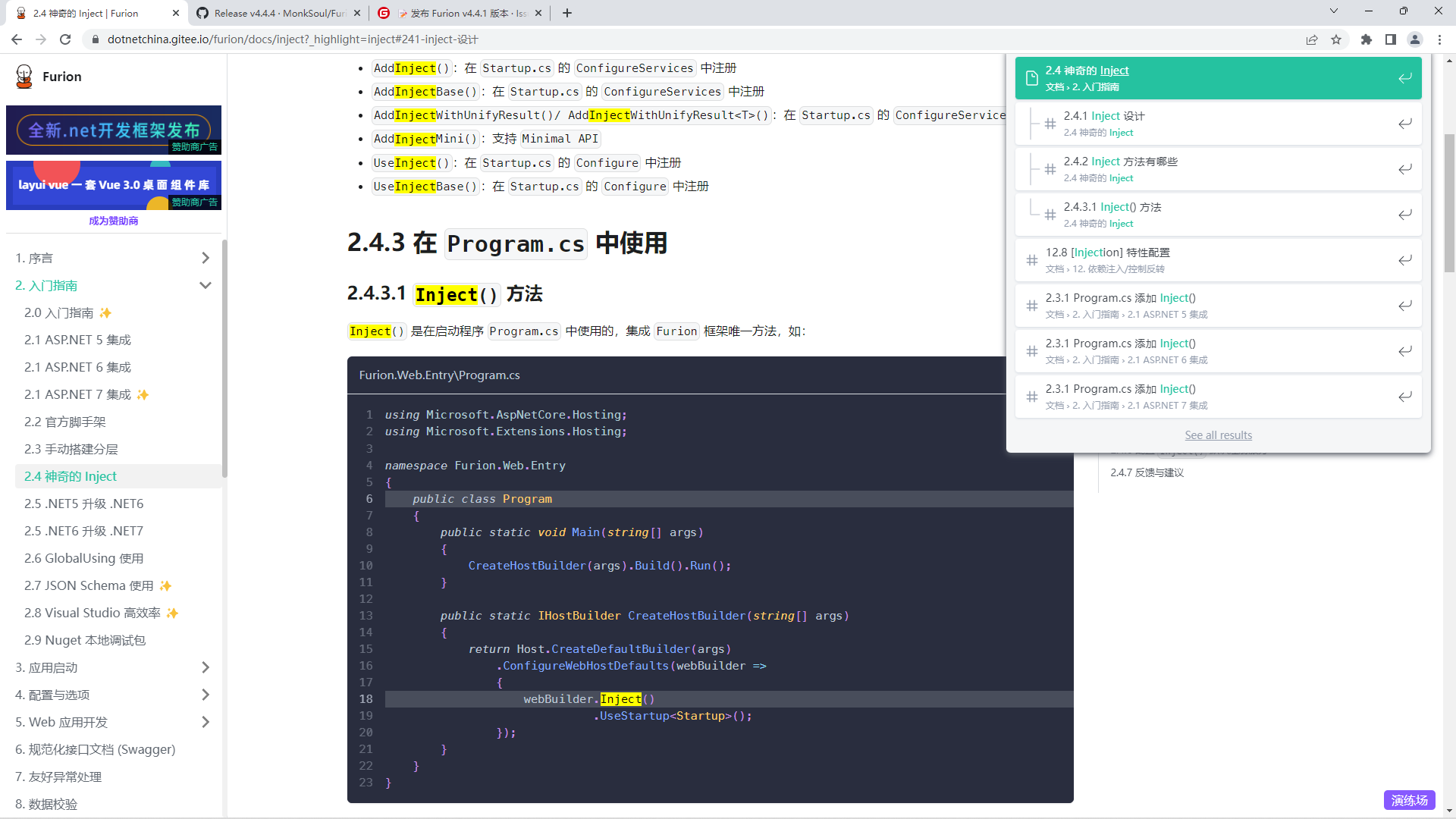Click the '全新.net开发框架发布' sponsor banner
The image size is (1456, 819).
(x=114, y=130)
